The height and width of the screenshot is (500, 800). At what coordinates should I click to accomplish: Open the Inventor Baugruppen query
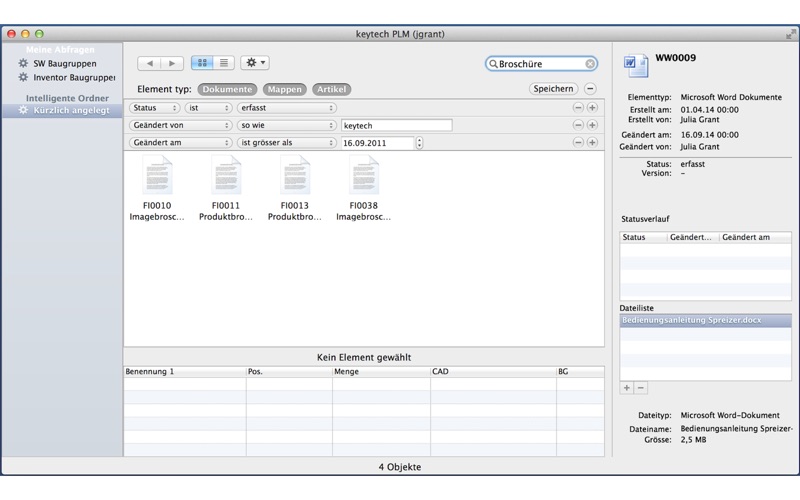click(74, 78)
